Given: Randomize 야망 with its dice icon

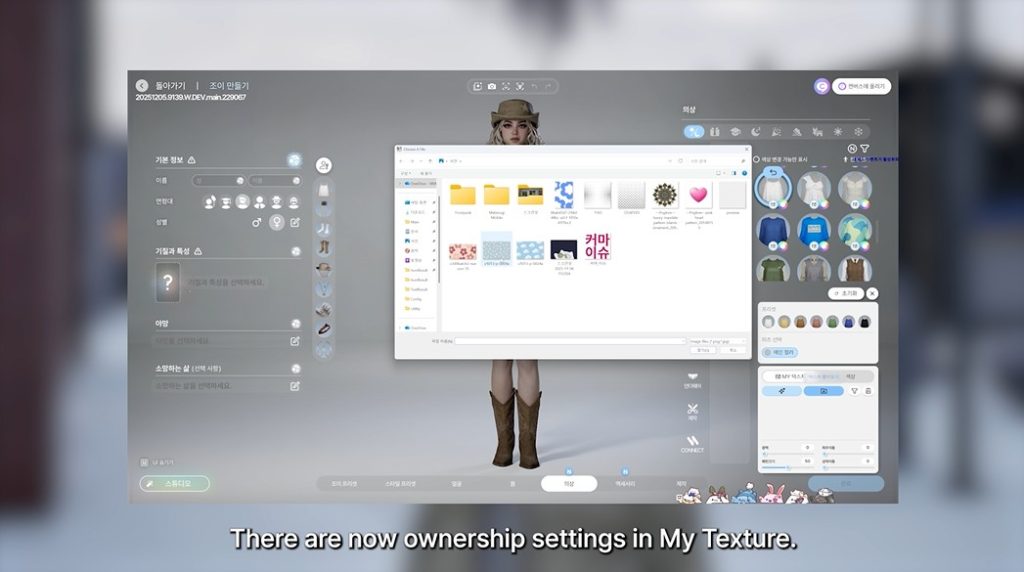Looking at the screenshot, I should [296, 324].
